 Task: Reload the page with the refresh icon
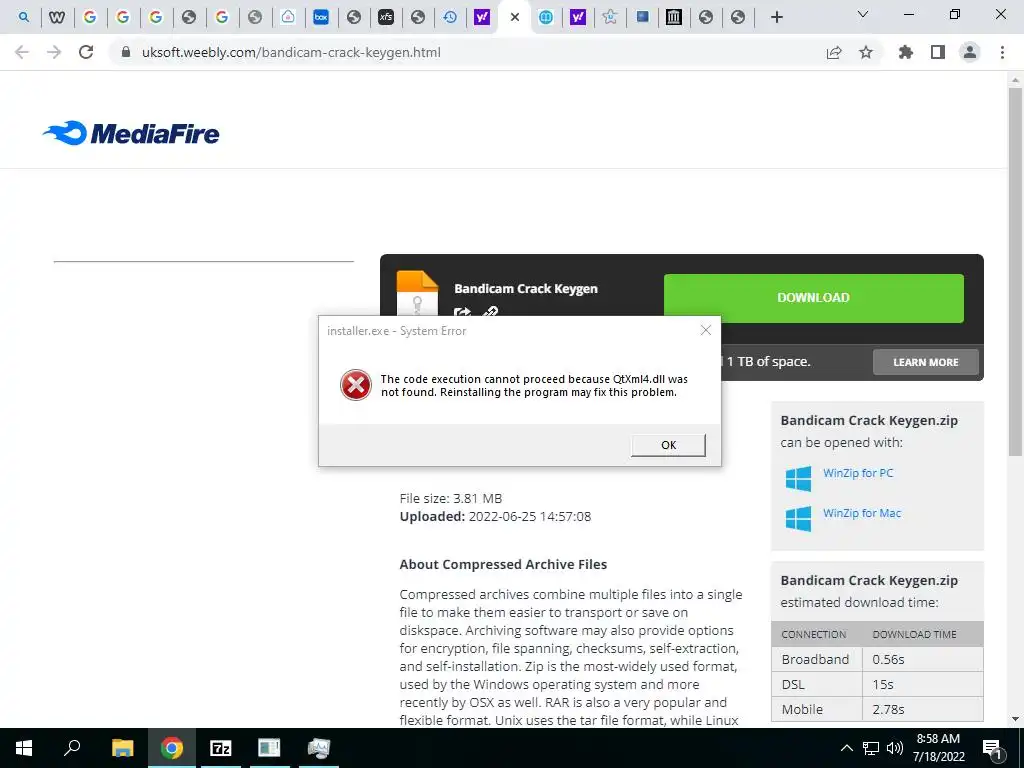click(x=86, y=52)
